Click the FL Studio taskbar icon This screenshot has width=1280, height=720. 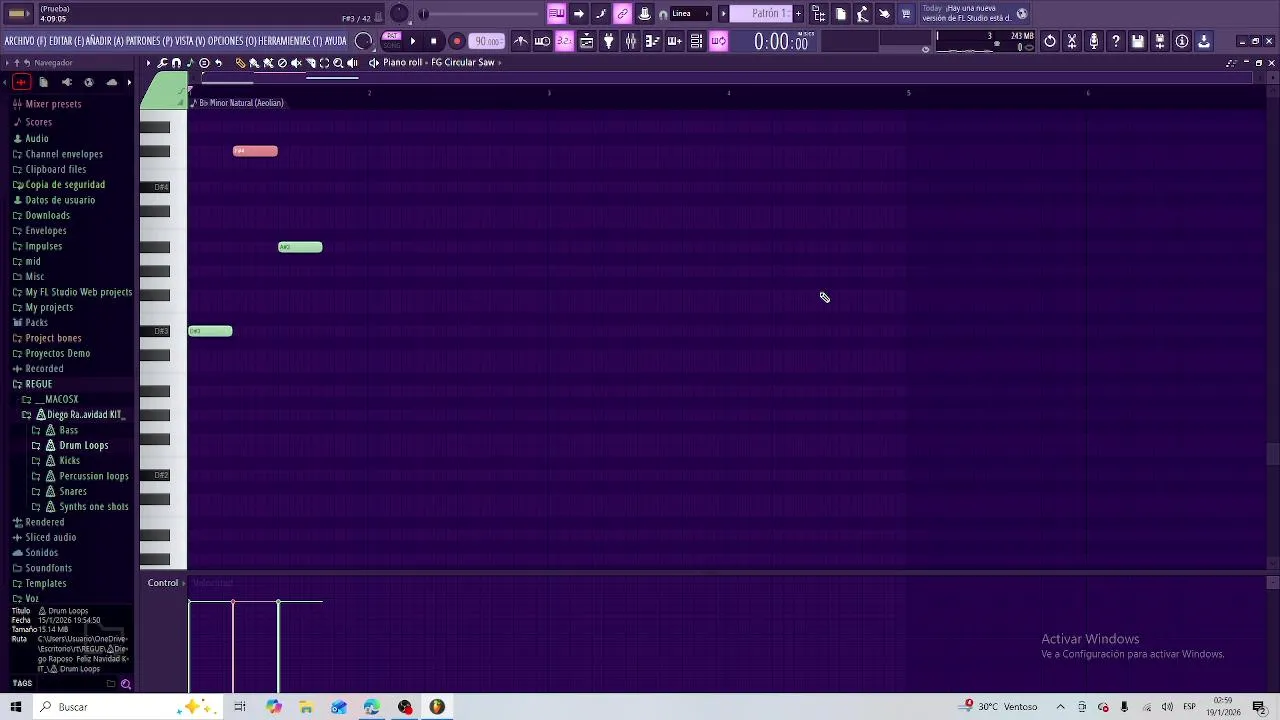point(437,707)
